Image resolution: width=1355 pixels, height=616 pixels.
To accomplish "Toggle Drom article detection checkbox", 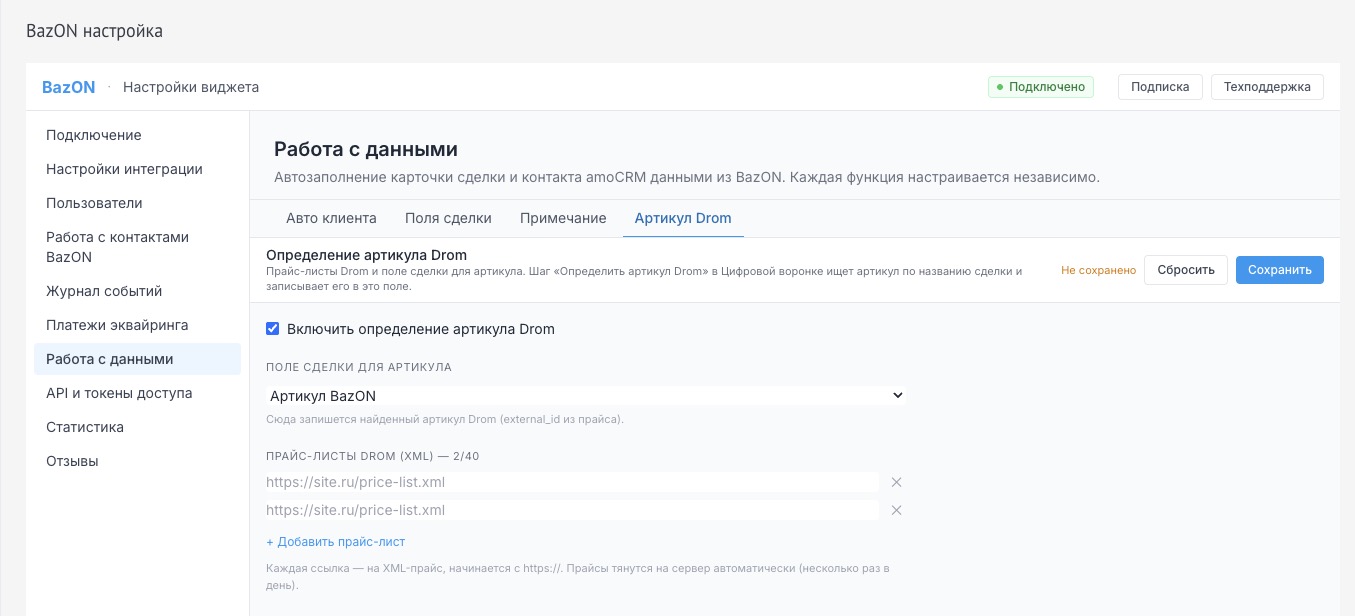I will coord(273,328).
